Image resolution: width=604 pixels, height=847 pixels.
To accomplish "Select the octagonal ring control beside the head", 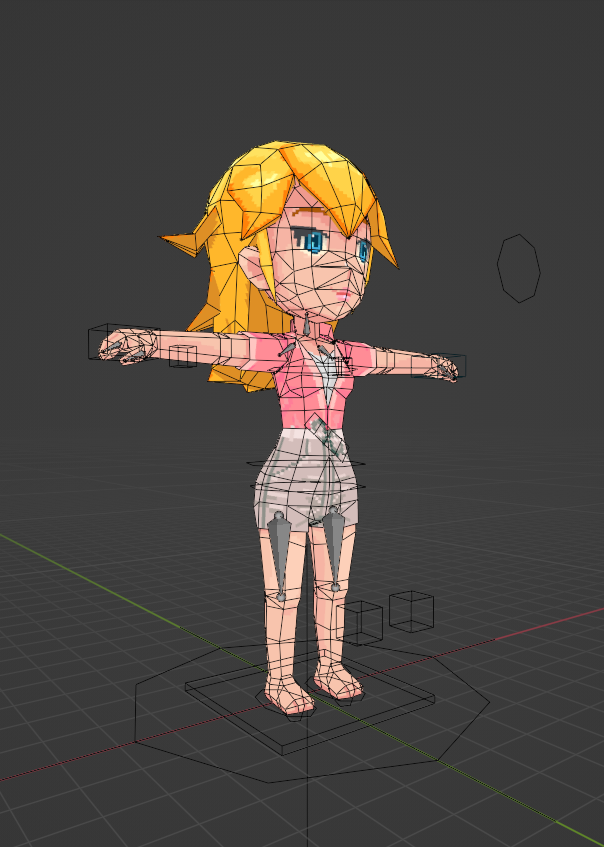I will coord(519,268).
